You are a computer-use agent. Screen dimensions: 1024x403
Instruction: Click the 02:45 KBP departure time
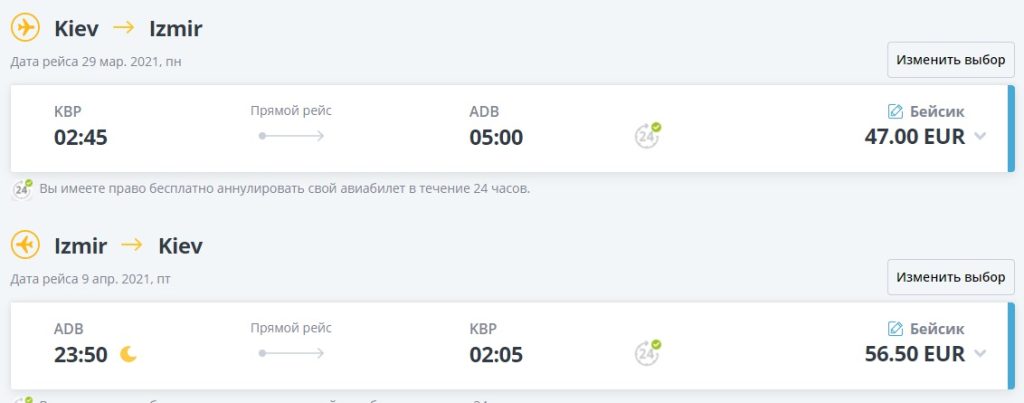(81, 137)
